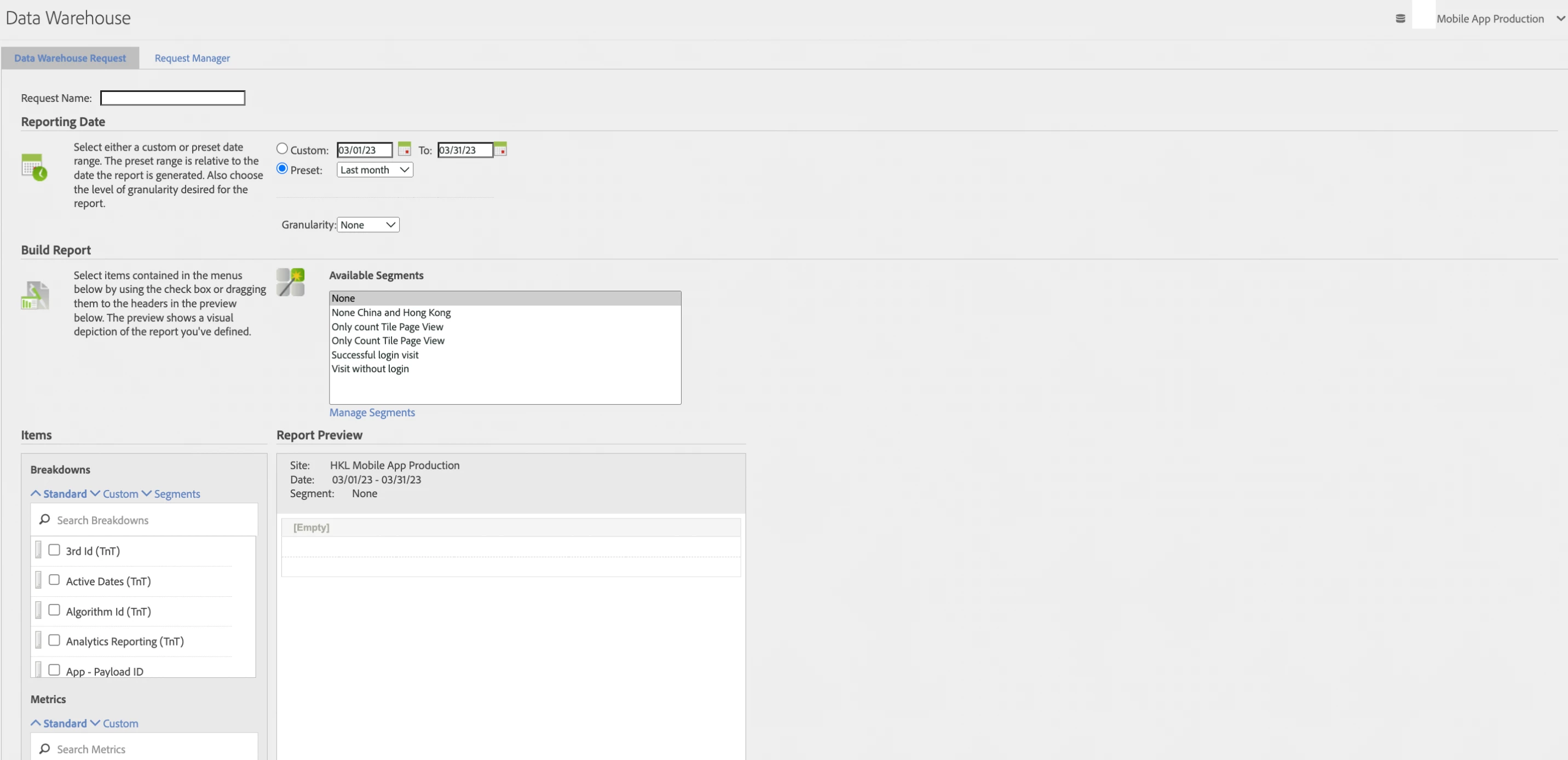The image size is (1568, 760).
Task: Open the From date calendar picker icon
Action: (x=404, y=149)
